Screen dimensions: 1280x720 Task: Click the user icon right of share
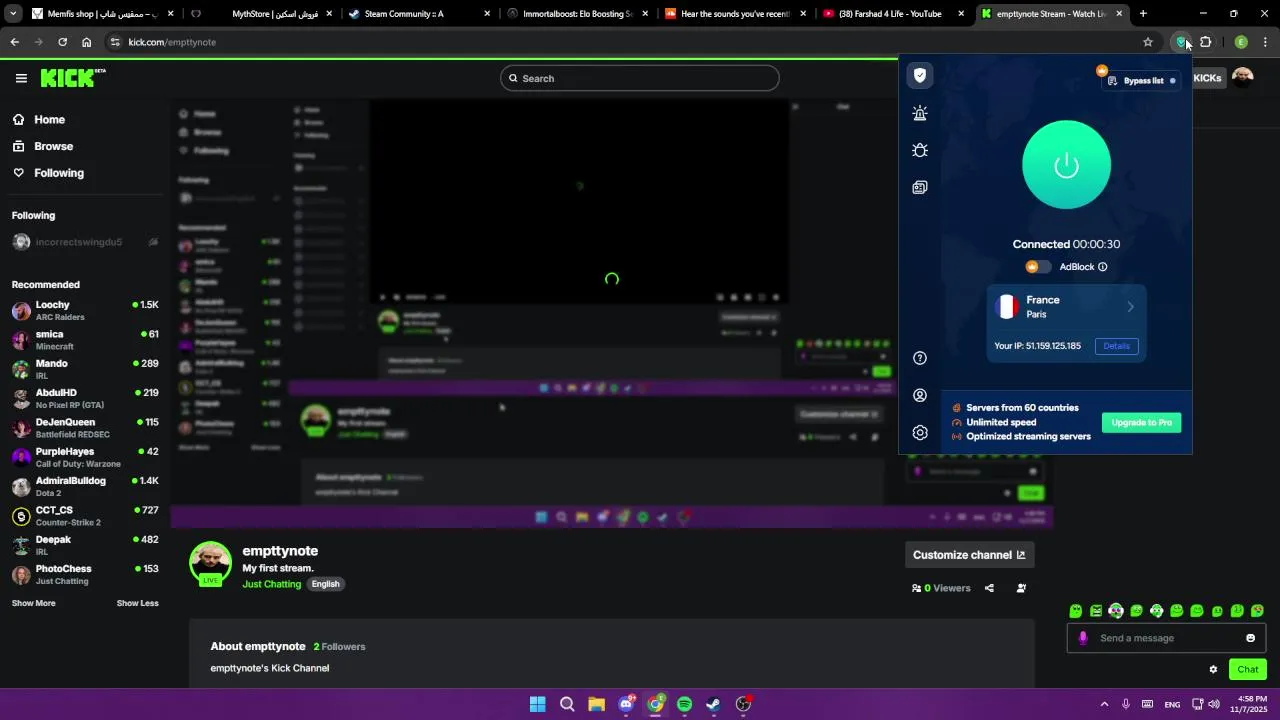1021,588
